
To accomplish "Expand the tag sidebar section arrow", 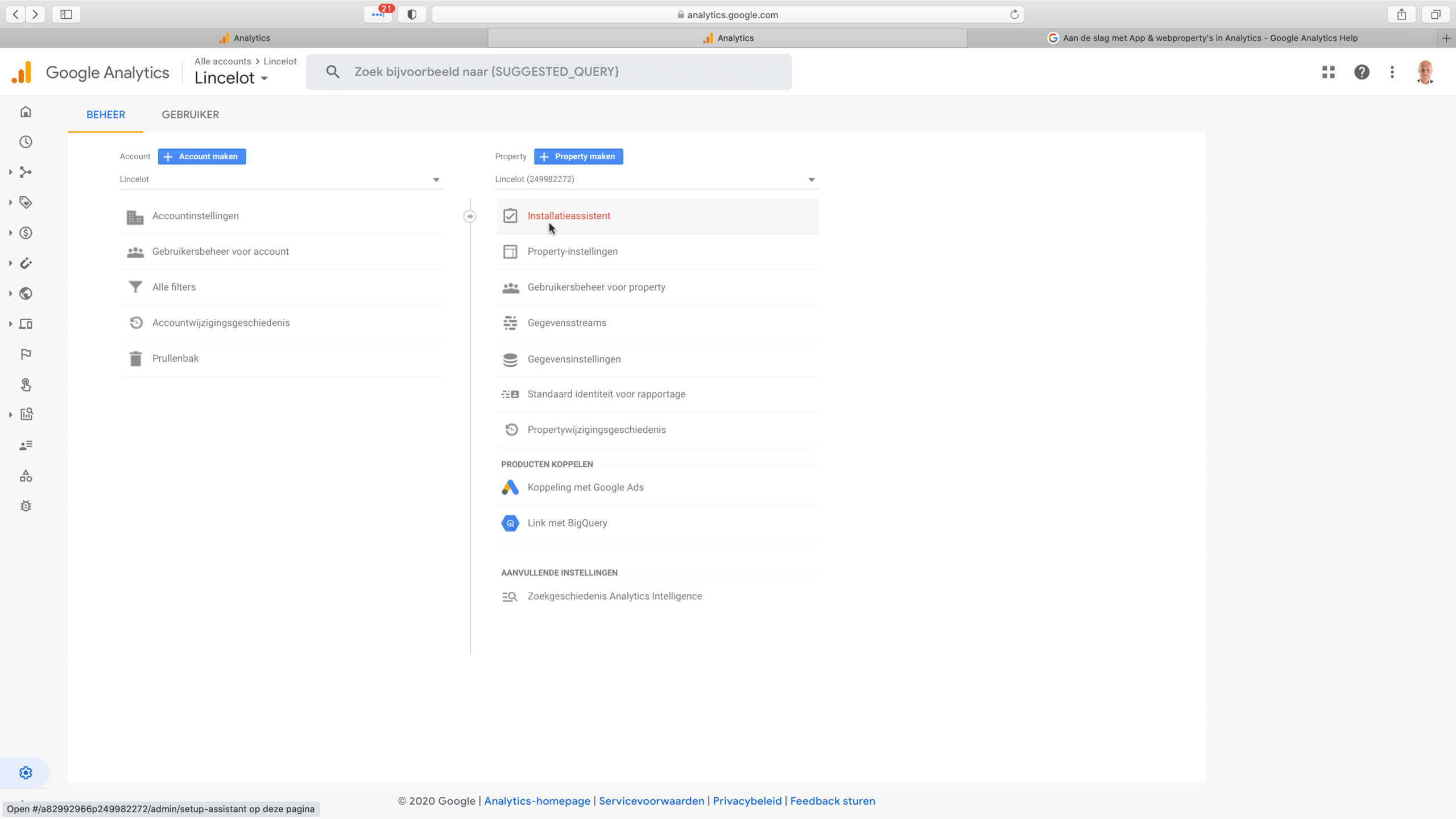I will tap(10, 202).
